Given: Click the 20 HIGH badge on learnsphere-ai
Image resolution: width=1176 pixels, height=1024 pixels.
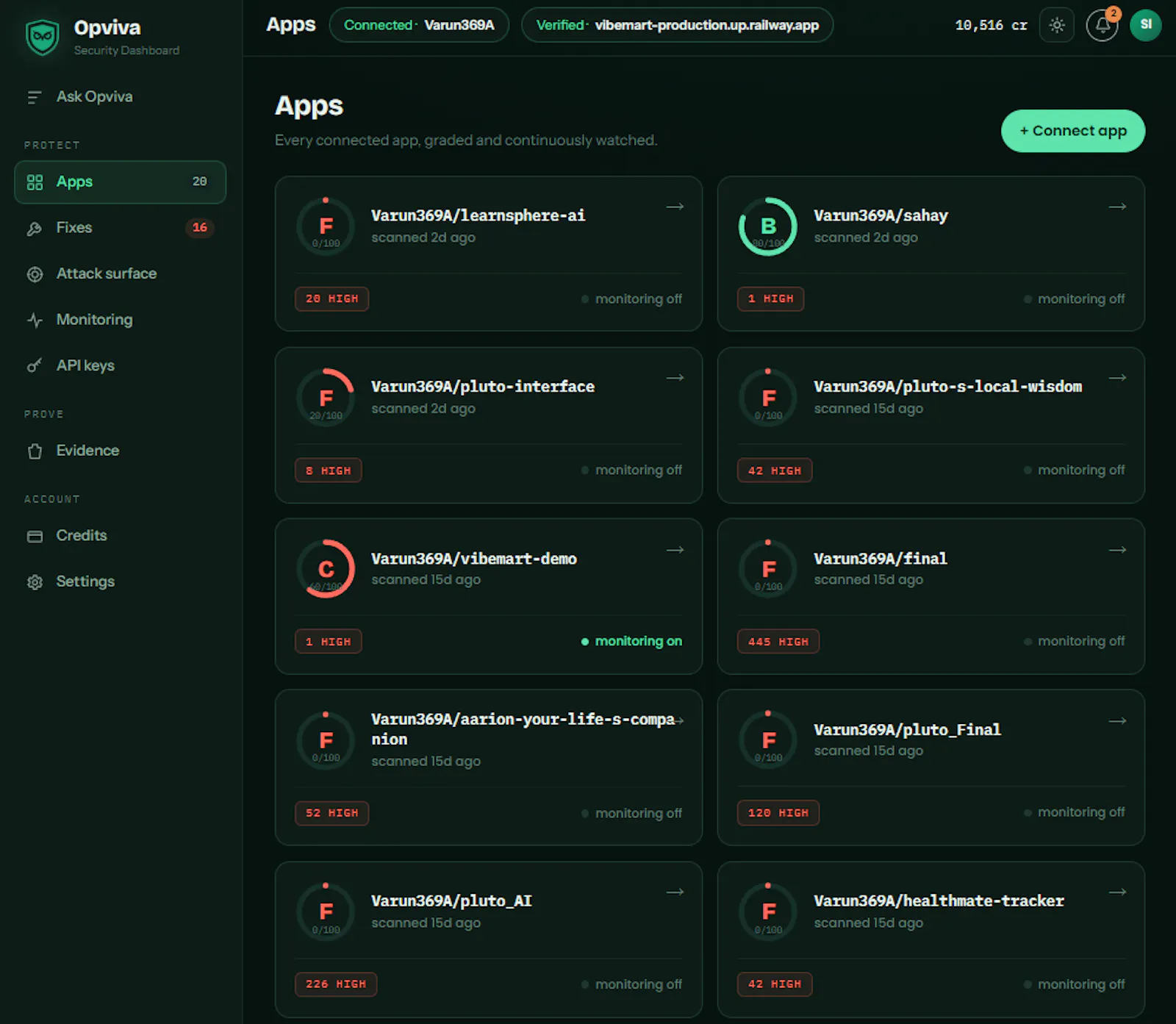Looking at the screenshot, I should 332,299.
